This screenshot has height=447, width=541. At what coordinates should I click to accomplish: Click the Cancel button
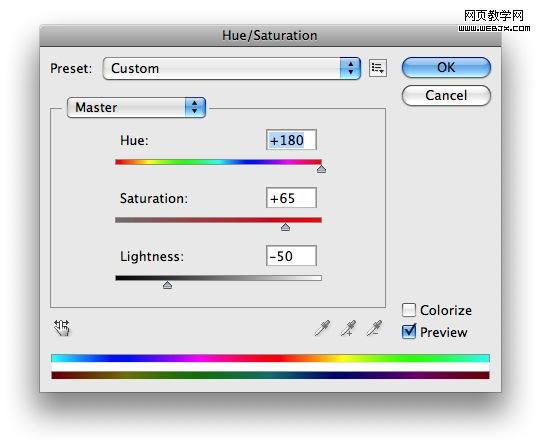446,95
